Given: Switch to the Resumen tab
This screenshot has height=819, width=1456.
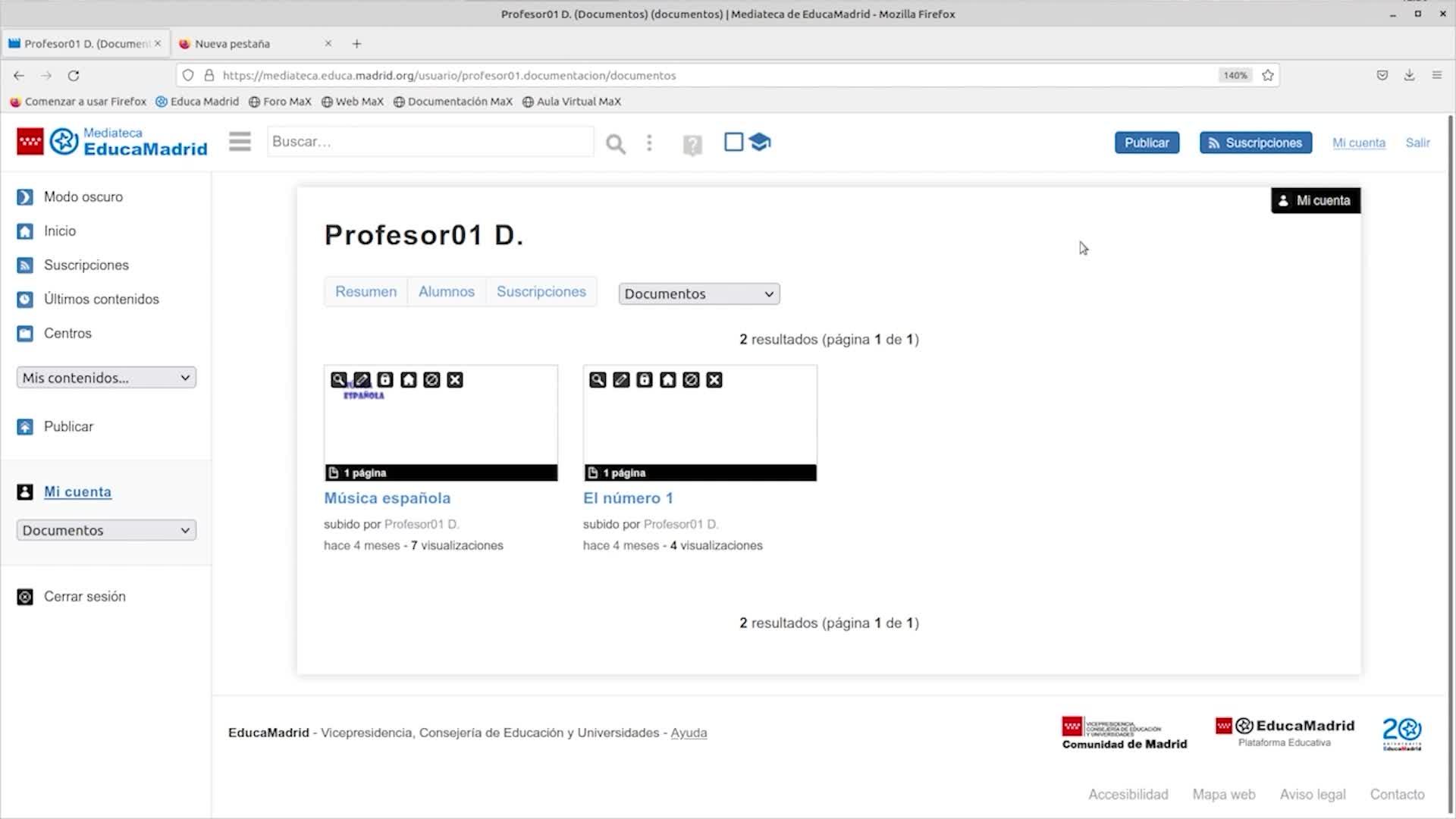Looking at the screenshot, I should coord(366,292).
